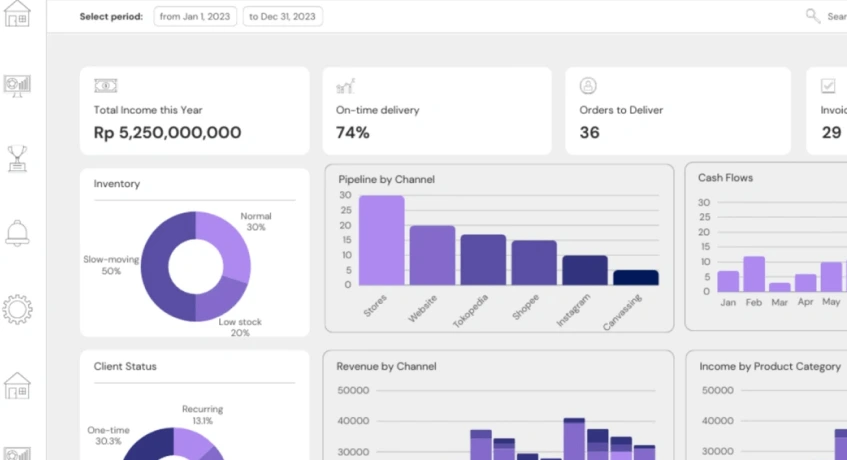Click the '74%' on-time delivery value
The width and height of the screenshot is (847, 460).
point(353,132)
